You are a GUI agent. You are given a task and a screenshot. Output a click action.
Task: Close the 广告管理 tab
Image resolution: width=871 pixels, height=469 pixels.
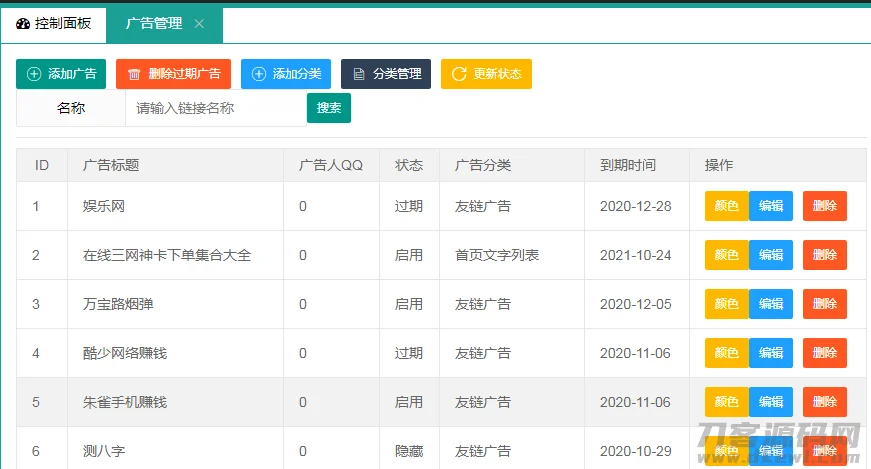(x=199, y=24)
